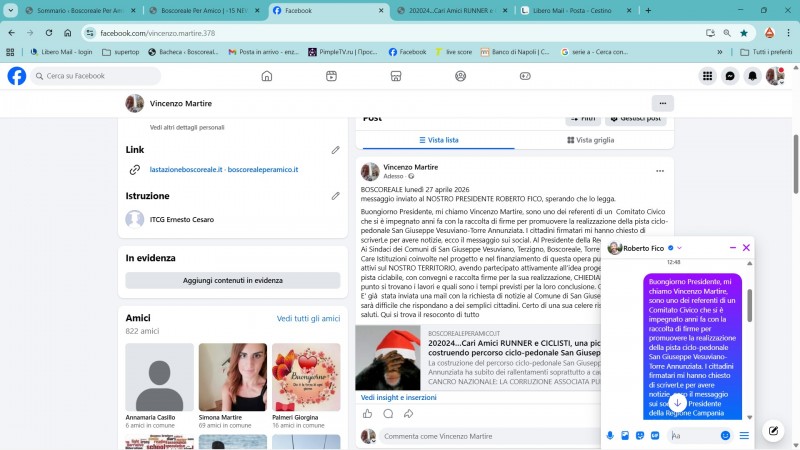This screenshot has height=450, width=800.
Task: Click Aggiungi contenuti in evidenza button
Action: (233, 280)
